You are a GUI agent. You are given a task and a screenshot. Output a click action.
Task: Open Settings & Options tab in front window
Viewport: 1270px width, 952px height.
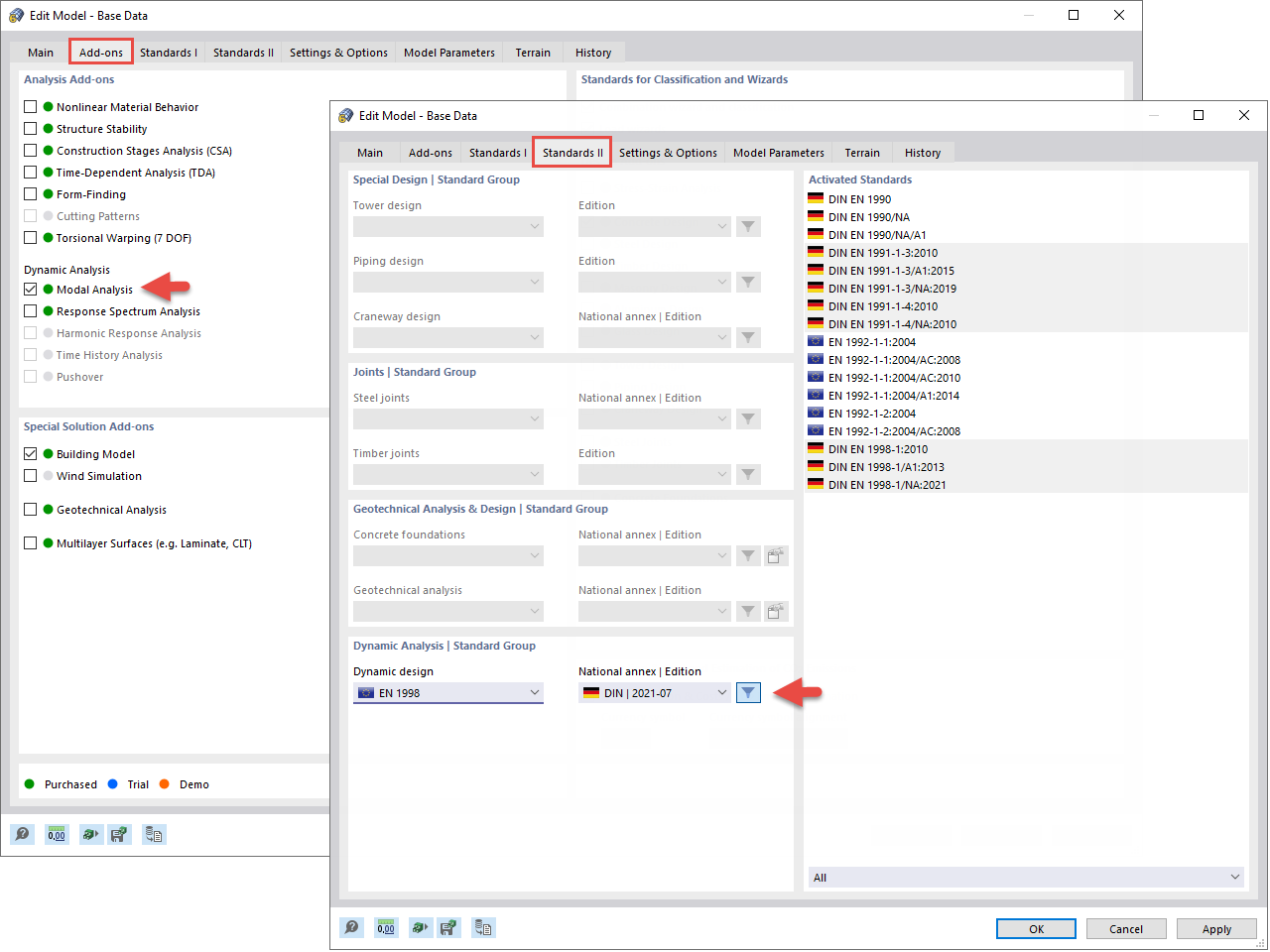coord(668,153)
